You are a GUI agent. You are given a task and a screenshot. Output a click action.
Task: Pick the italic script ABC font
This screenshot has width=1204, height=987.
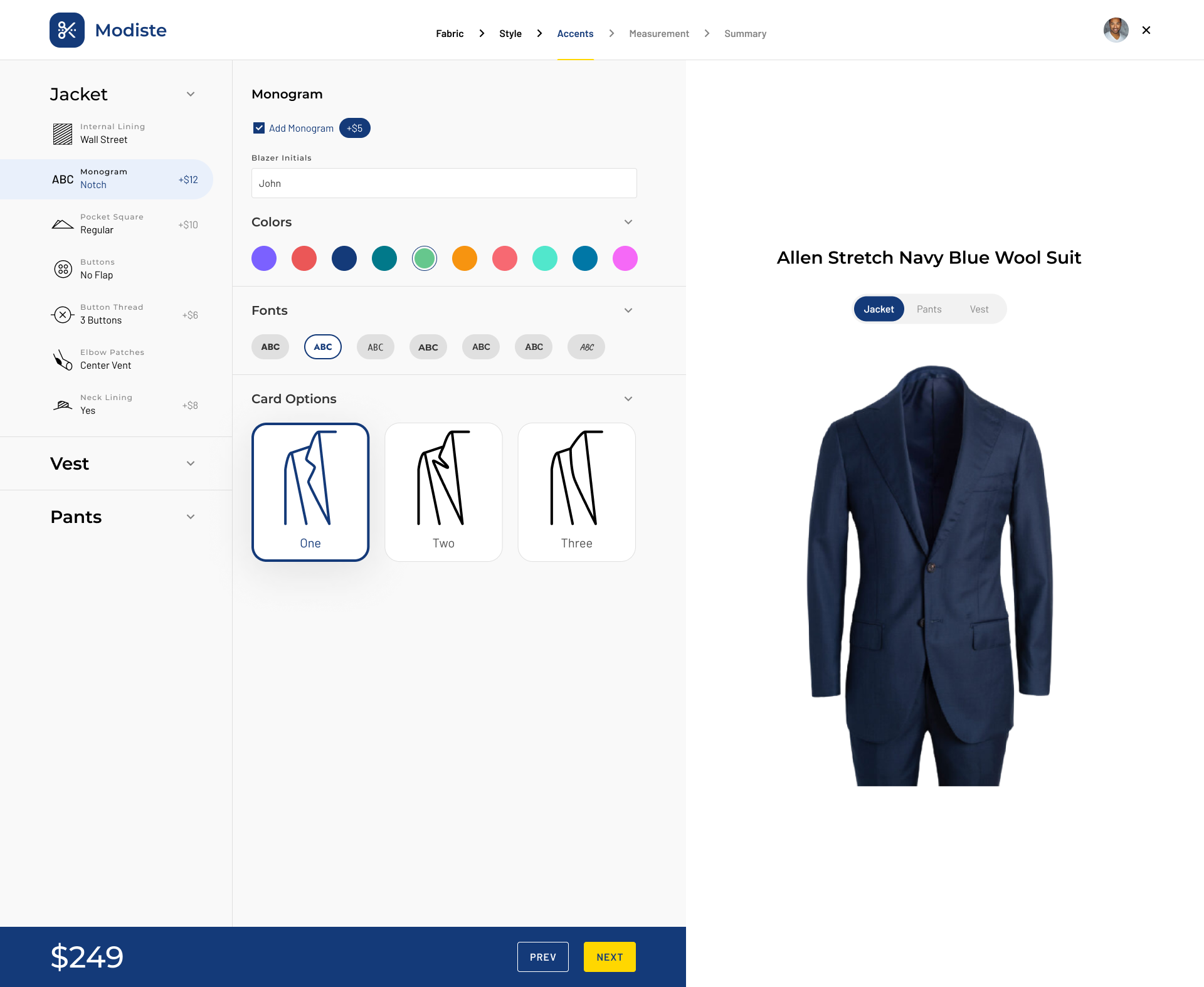click(586, 347)
